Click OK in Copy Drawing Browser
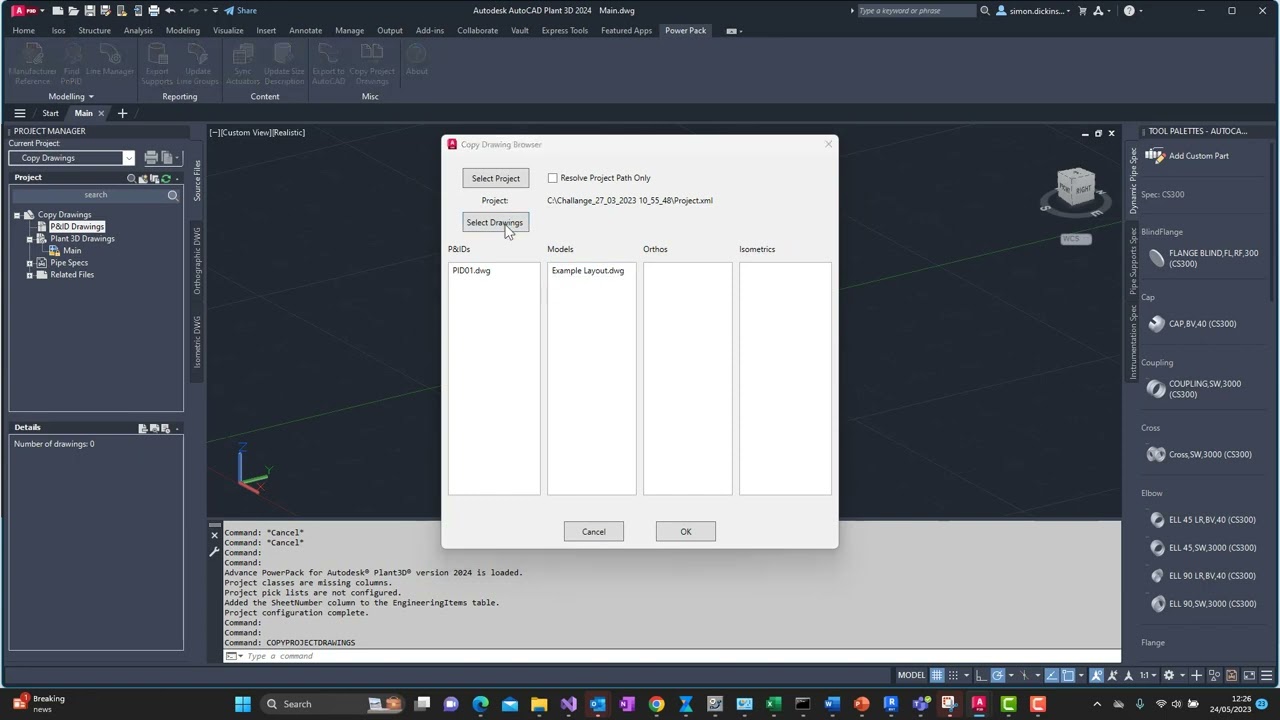The height and width of the screenshot is (720, 1280). pyautogui.click(x=685, y=532)
